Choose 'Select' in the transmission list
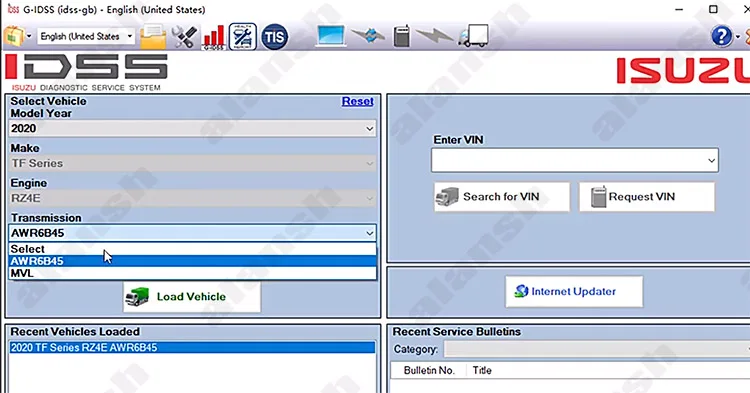Screen dimensions: 750x393 click(192, 249)
